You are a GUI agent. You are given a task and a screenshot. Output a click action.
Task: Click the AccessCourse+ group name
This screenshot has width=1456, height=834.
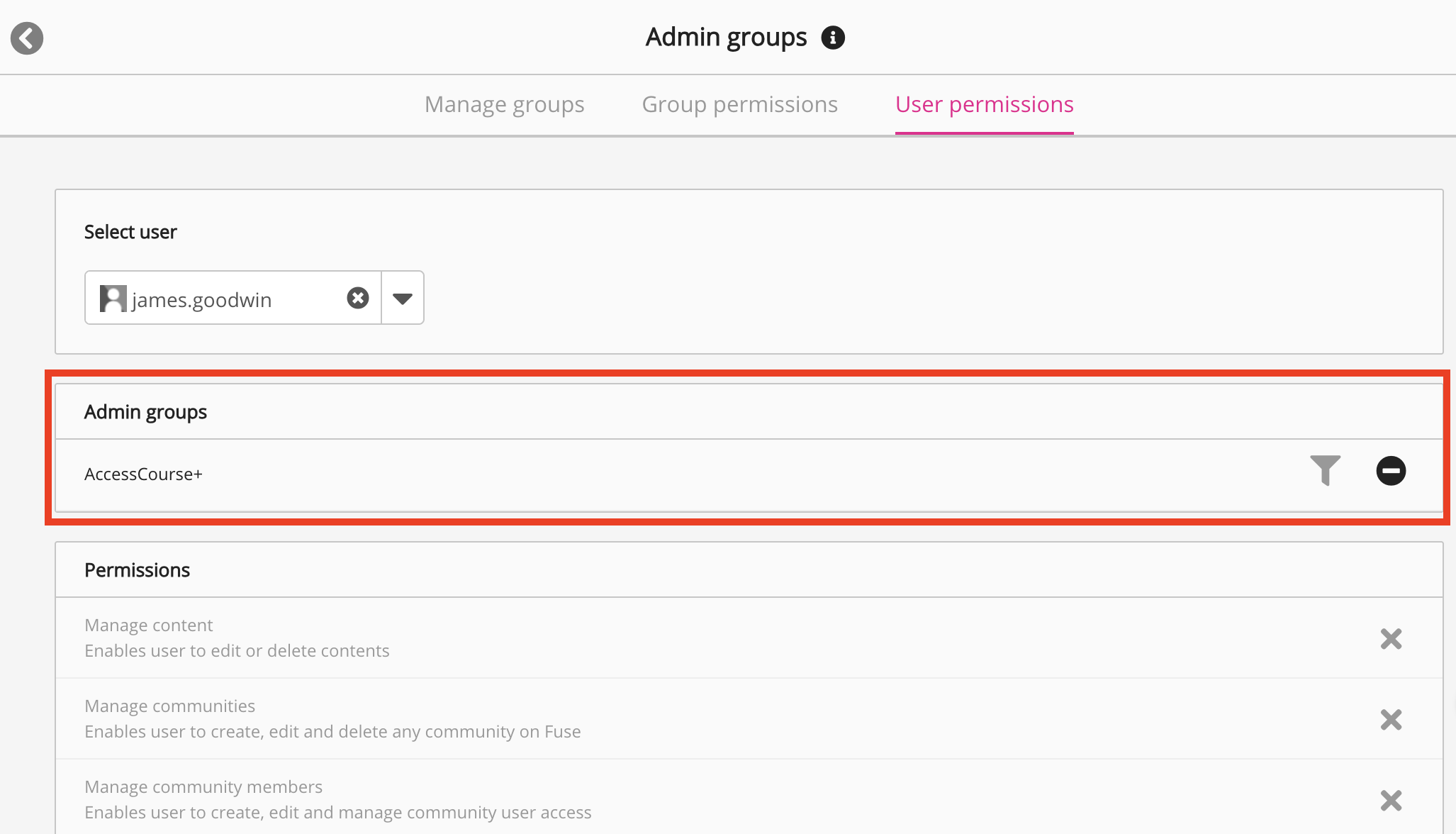point(143,474)
